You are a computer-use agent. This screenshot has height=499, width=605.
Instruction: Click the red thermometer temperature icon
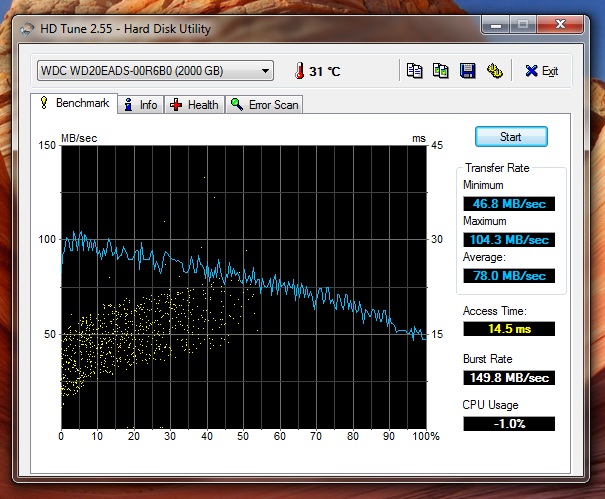pos(298,71)
